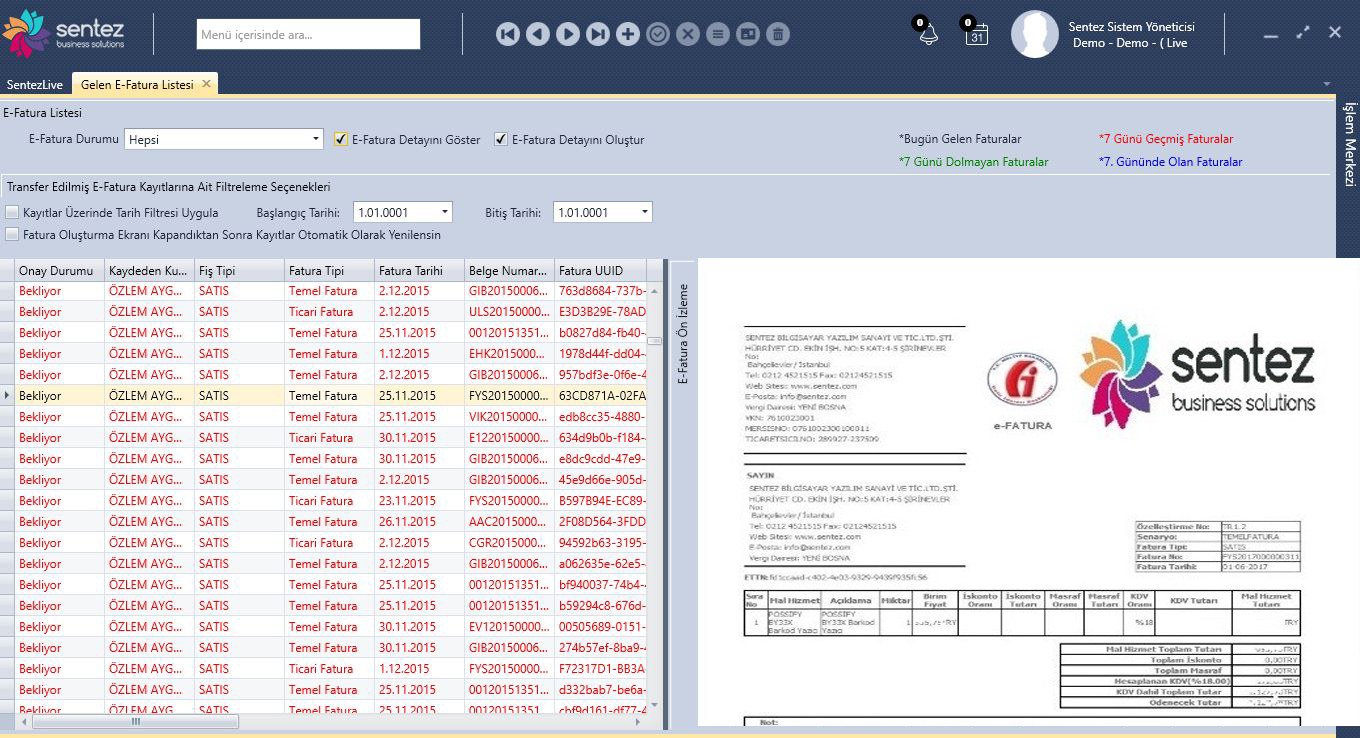Switch to the SentezLive tab
The height and width of the screenshot is (738, 1360).
(x=35, y=85)
